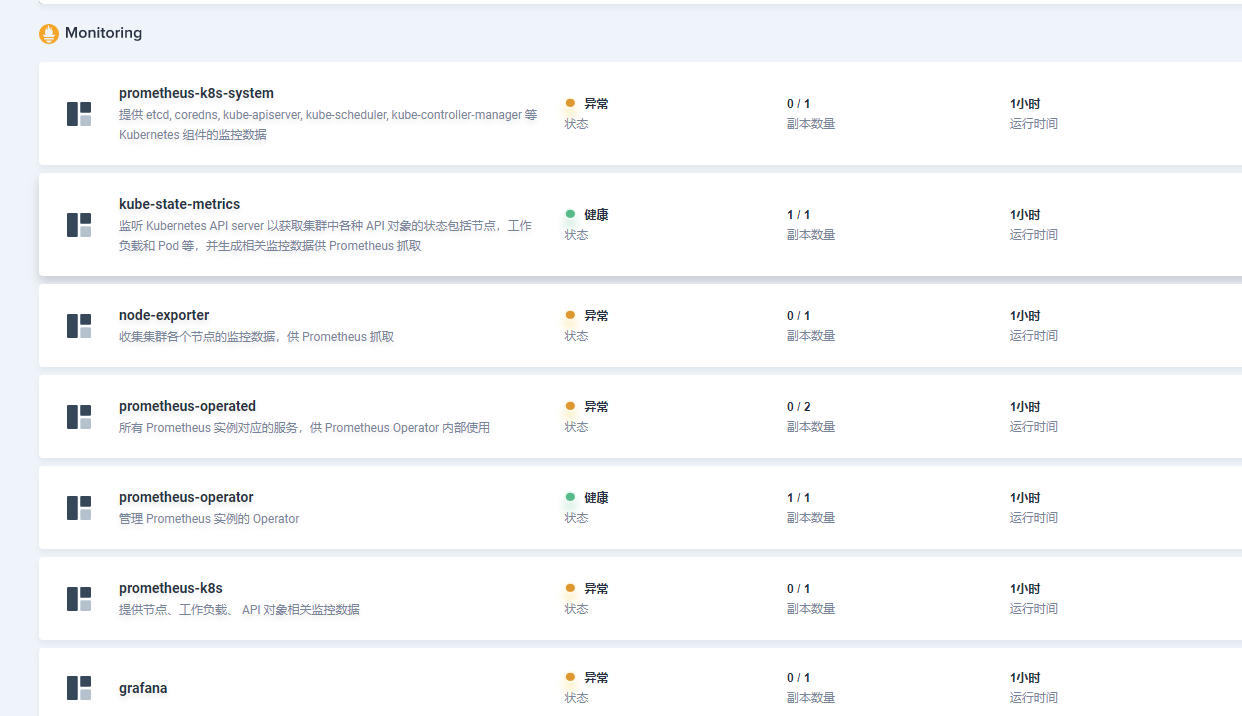
Task: Click description 管理 Prometheus 实例的 Operator
Action: tap(209, 519)
